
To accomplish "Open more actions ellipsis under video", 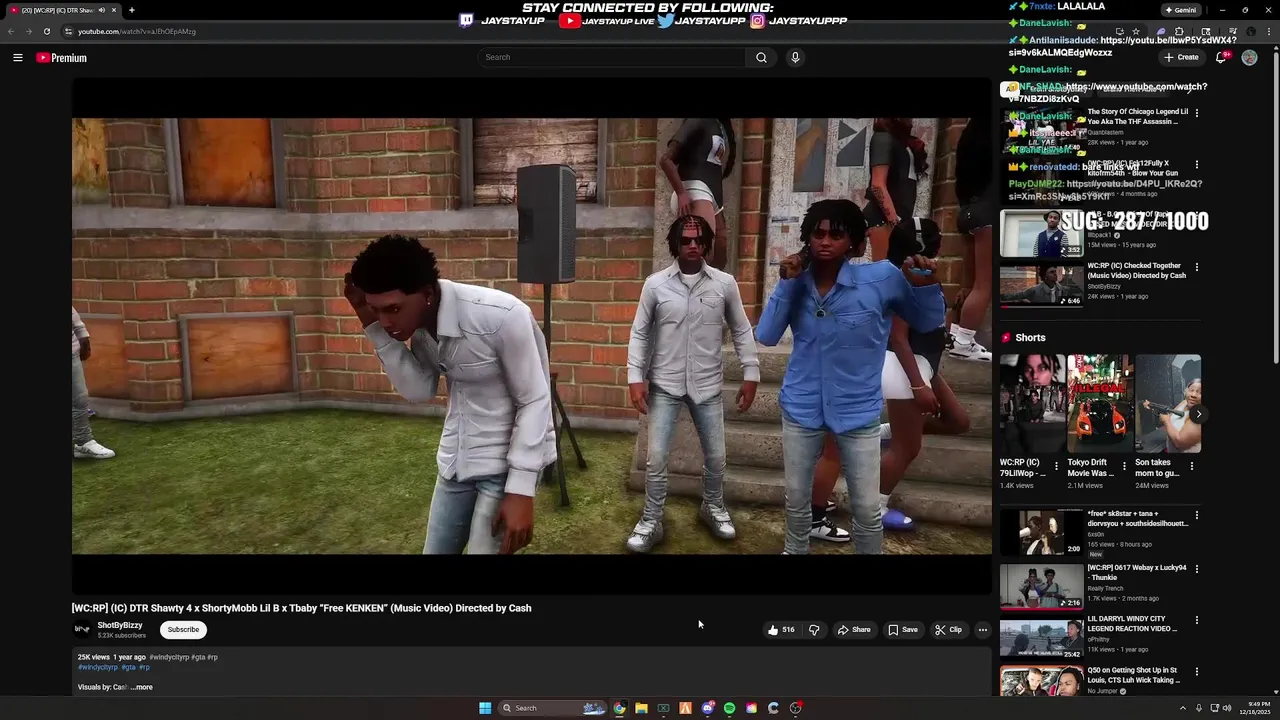I will click(983, 630).
